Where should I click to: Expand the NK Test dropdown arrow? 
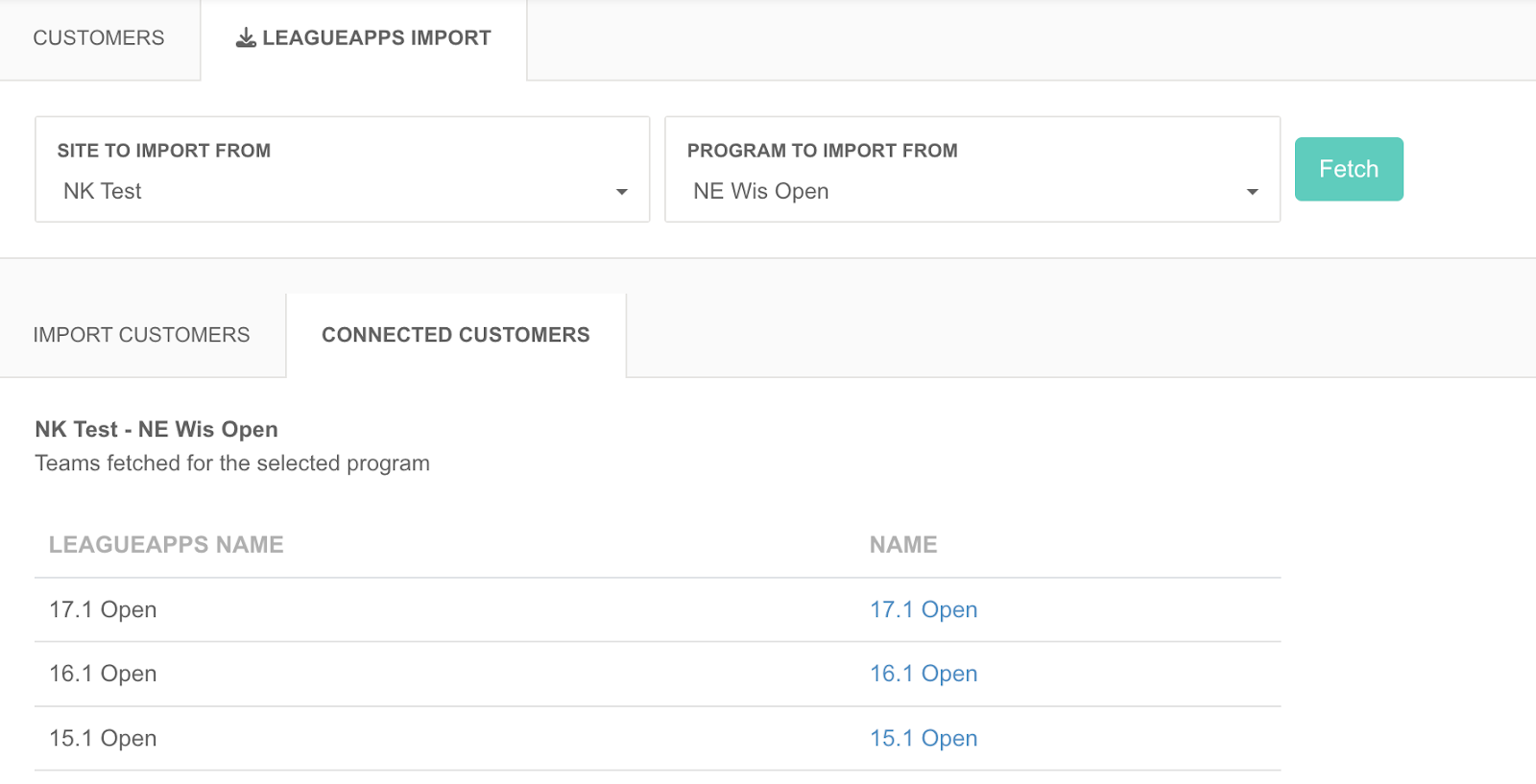622,192
